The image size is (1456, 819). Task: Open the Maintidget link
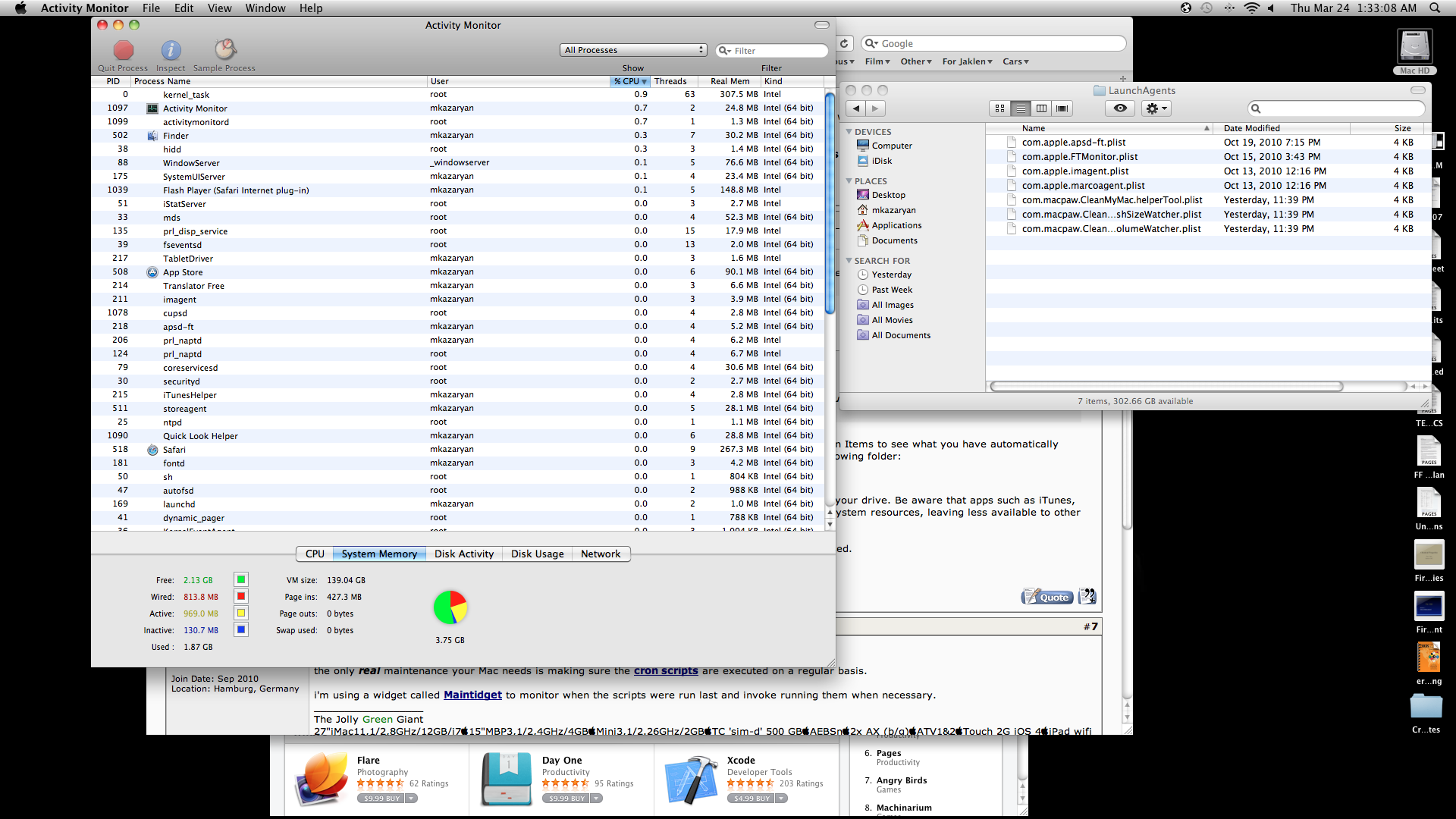point(472,695)
